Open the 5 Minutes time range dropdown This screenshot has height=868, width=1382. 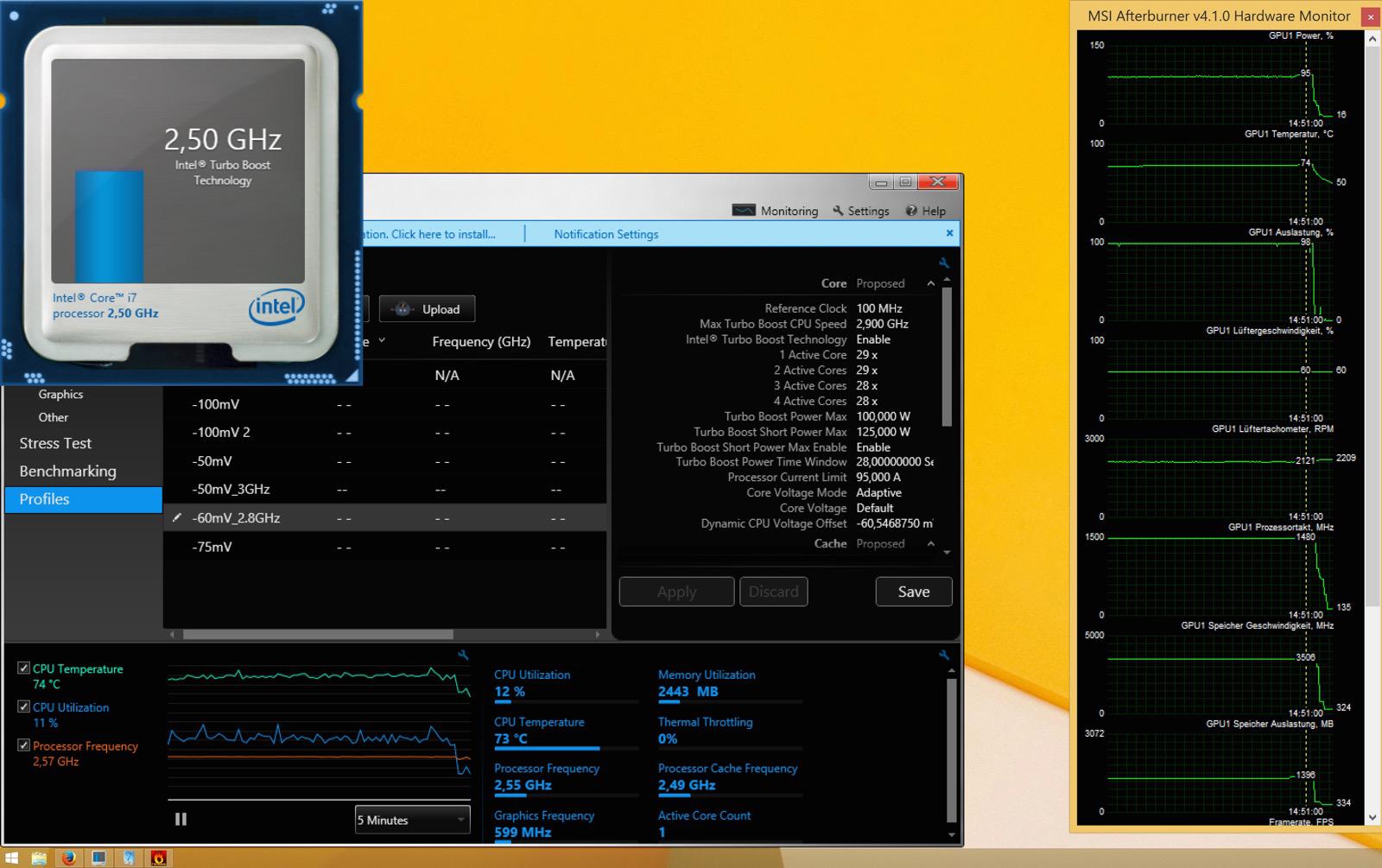[x=413, y=820]
